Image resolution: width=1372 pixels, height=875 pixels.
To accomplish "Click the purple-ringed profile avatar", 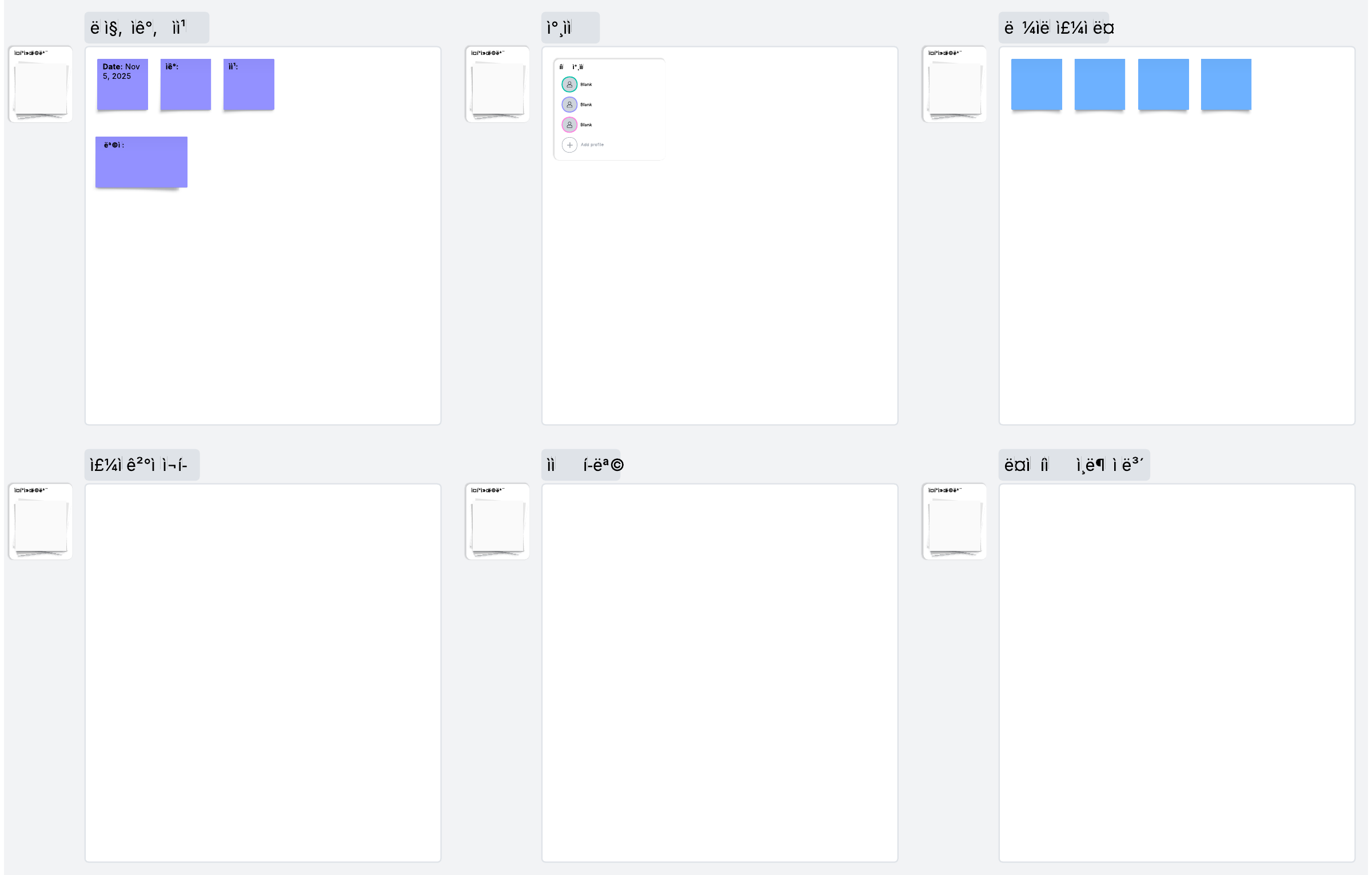I will (569, 105).
